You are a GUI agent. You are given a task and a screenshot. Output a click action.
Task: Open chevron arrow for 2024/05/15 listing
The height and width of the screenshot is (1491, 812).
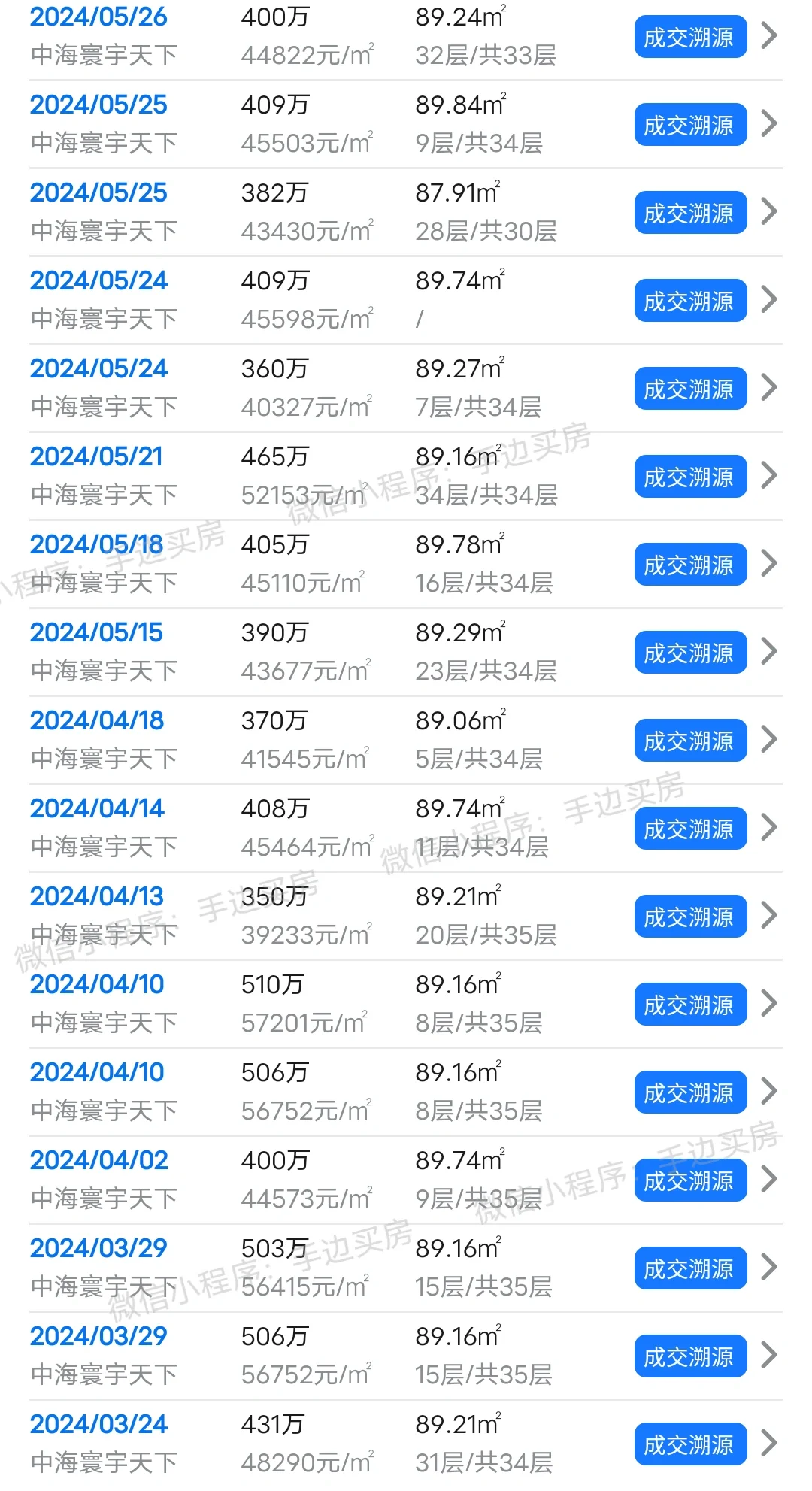pyautogui.click(x=768, y=651)
